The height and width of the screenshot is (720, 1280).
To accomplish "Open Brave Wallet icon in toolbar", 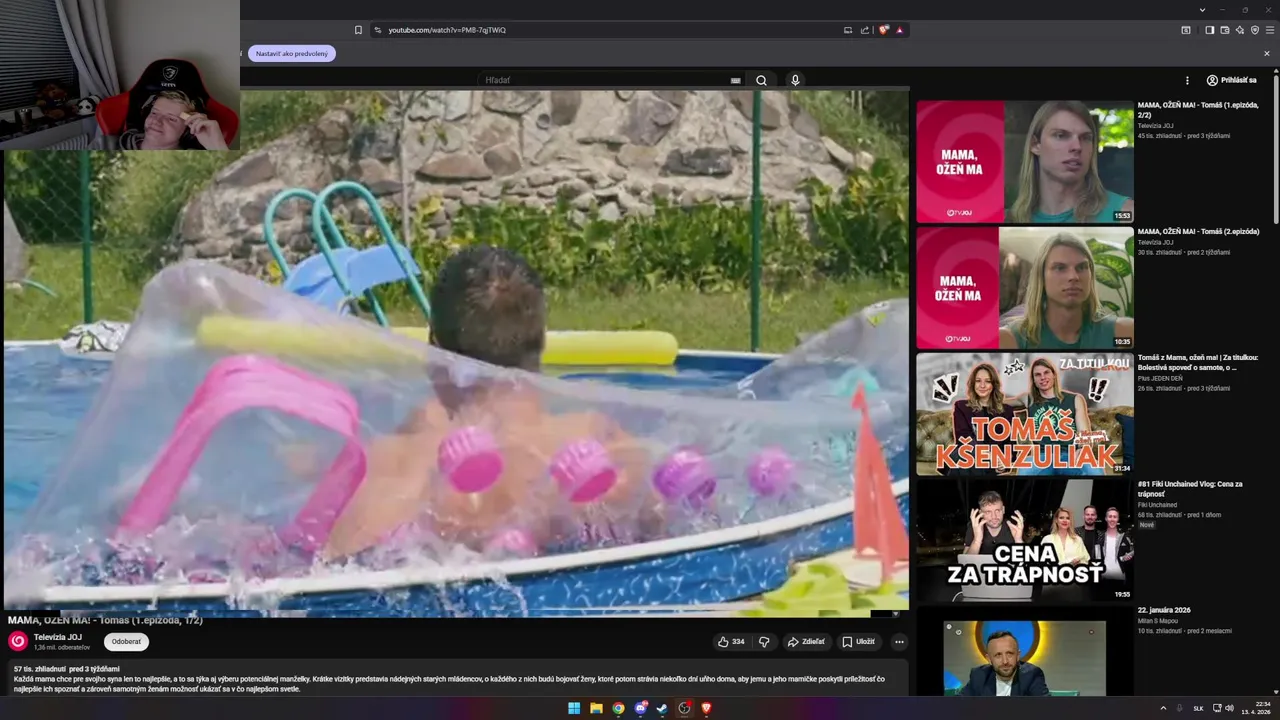I will pos(1225,30).
